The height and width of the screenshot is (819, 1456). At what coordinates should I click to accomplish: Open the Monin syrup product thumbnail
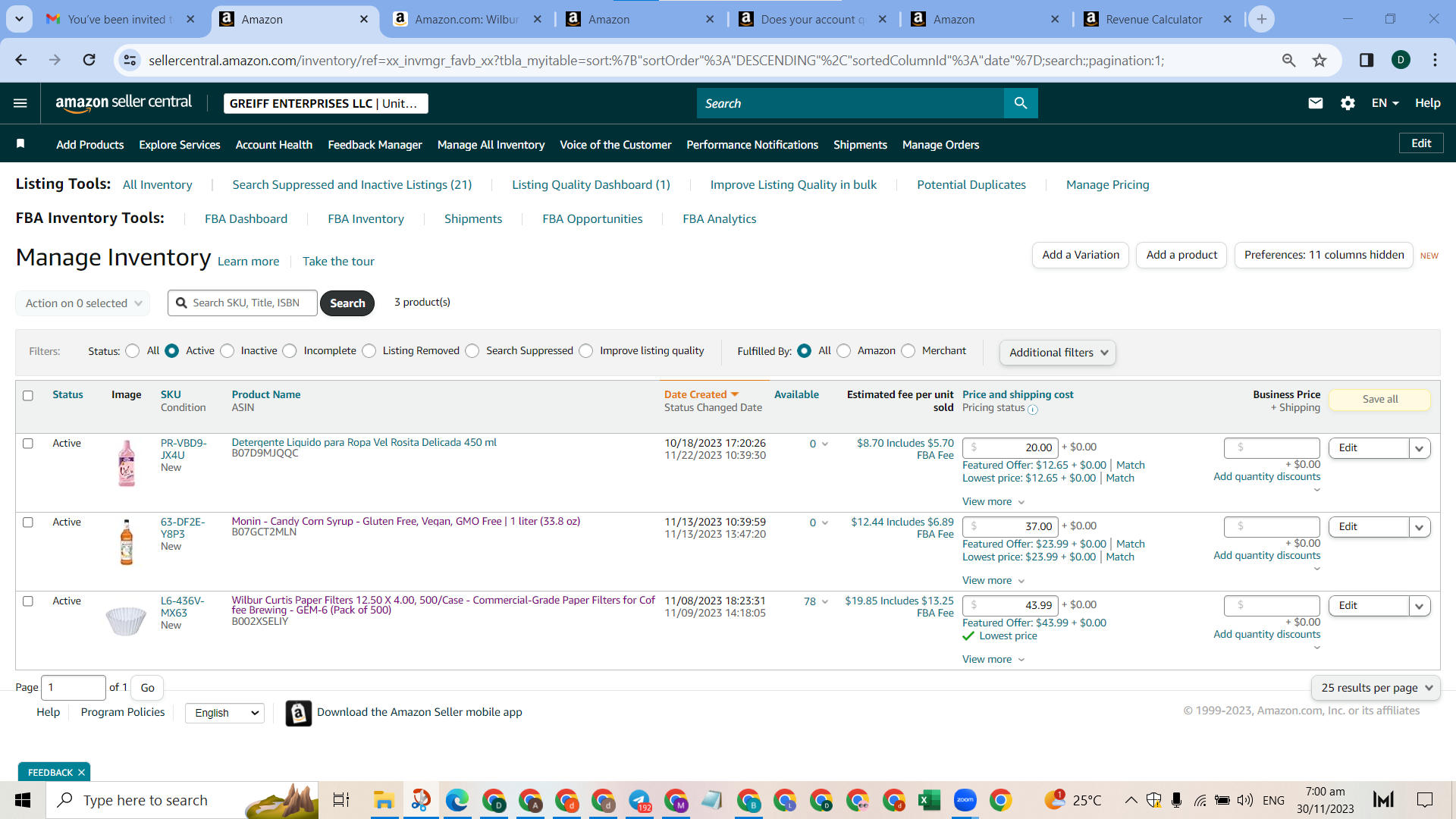click(127, 542)
